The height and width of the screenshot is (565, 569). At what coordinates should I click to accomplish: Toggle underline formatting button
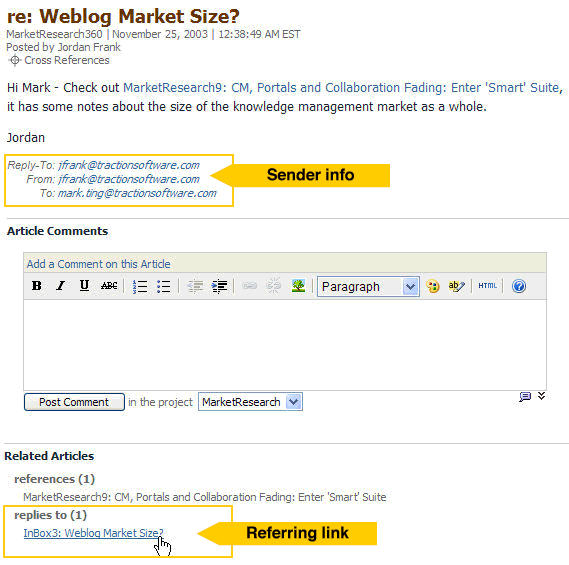(x=84, y=286)
